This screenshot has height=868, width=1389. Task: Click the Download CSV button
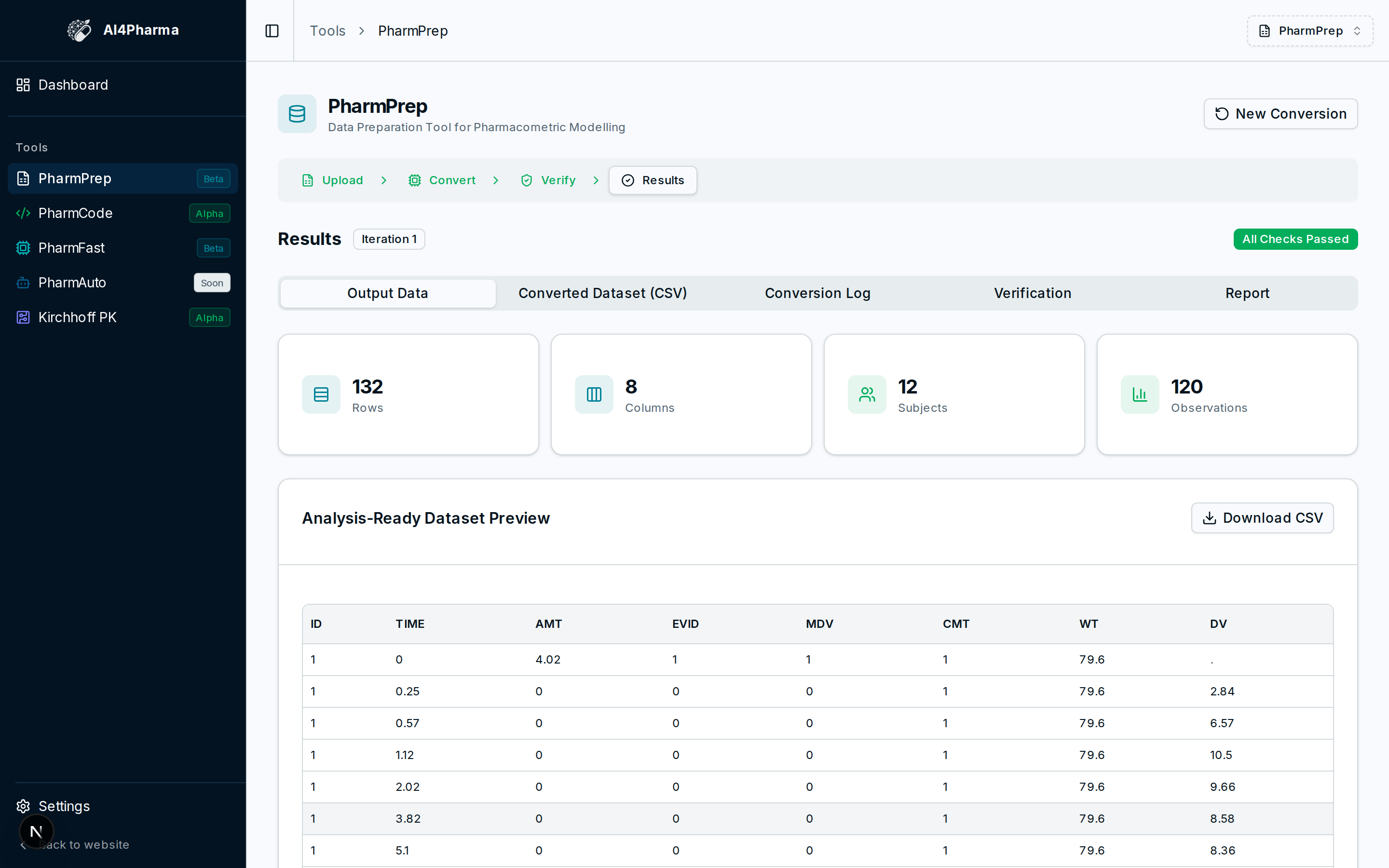coord(1262,518)
